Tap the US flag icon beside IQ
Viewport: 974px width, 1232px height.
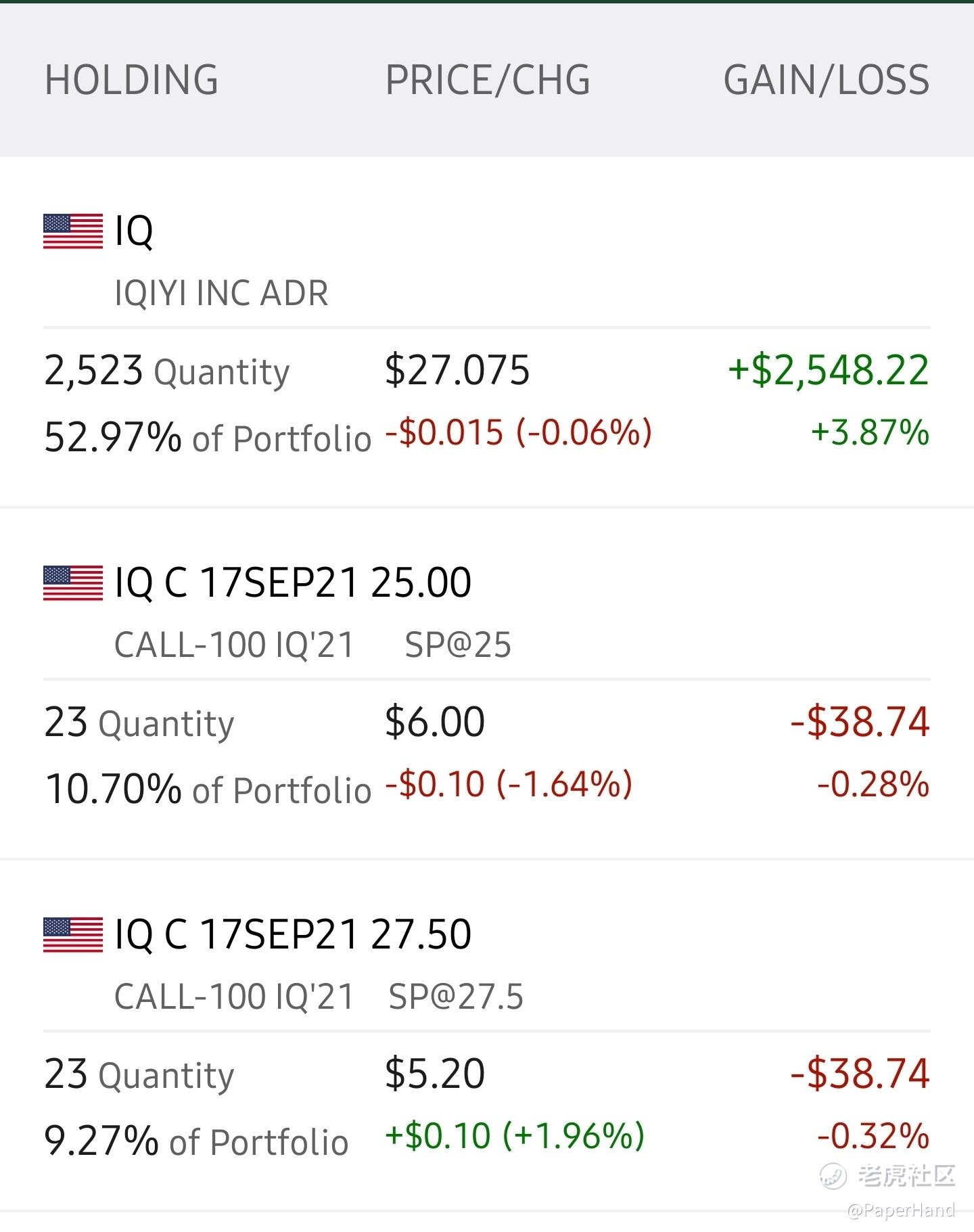tap(73, 231)
